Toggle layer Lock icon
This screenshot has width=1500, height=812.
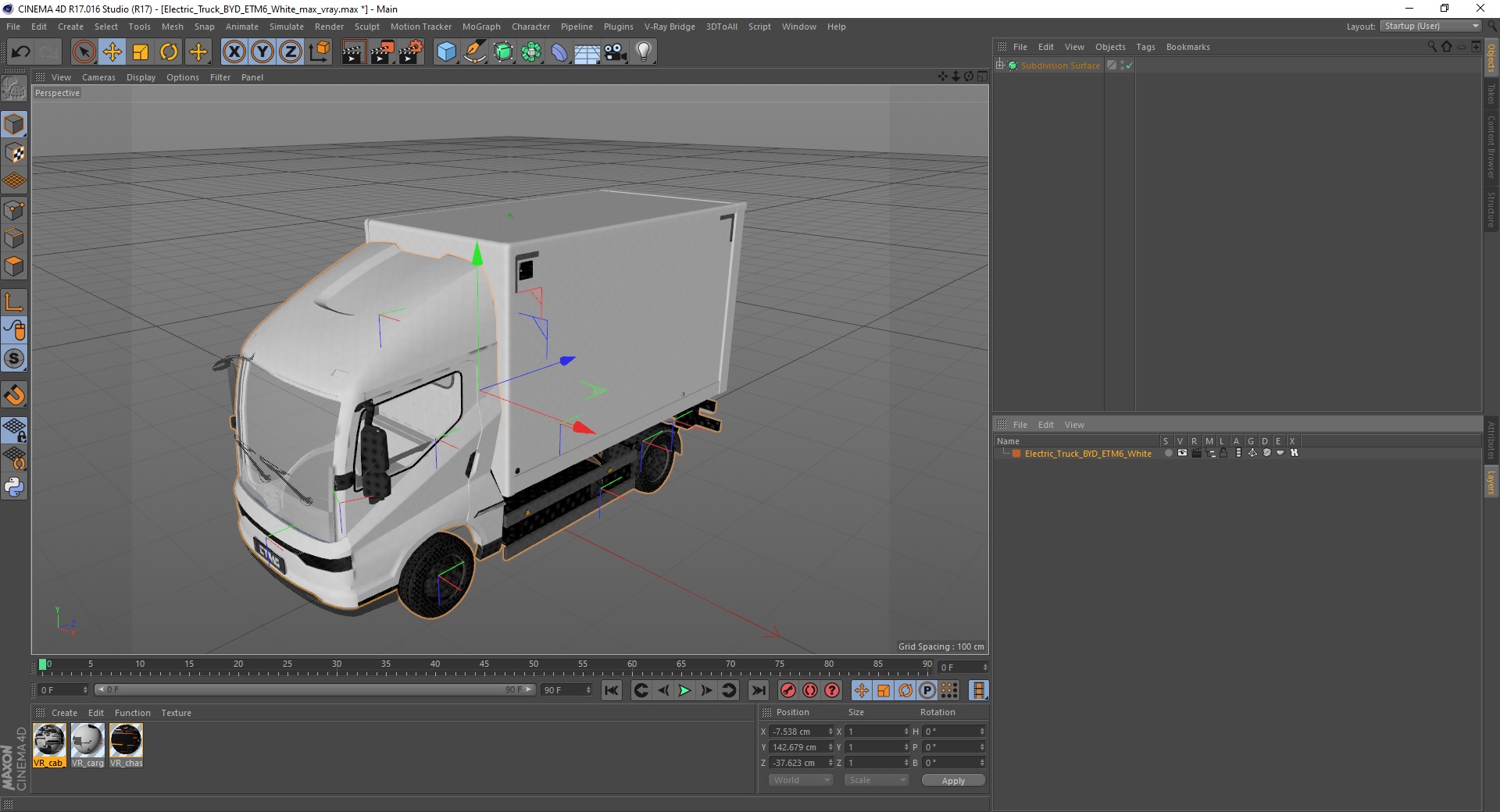tap(1223, 453)
